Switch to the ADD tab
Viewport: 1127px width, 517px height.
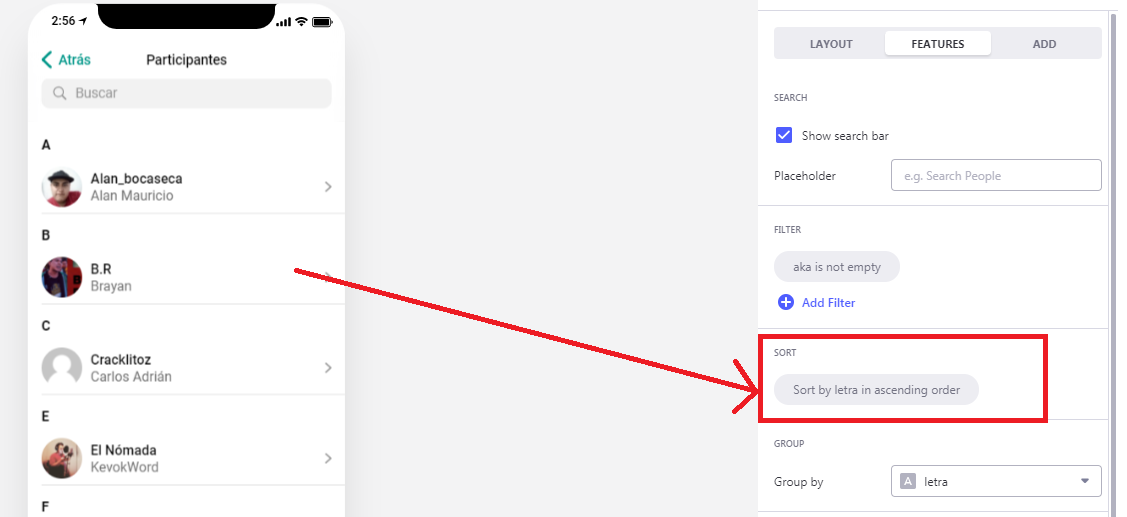click(1044, 44)
